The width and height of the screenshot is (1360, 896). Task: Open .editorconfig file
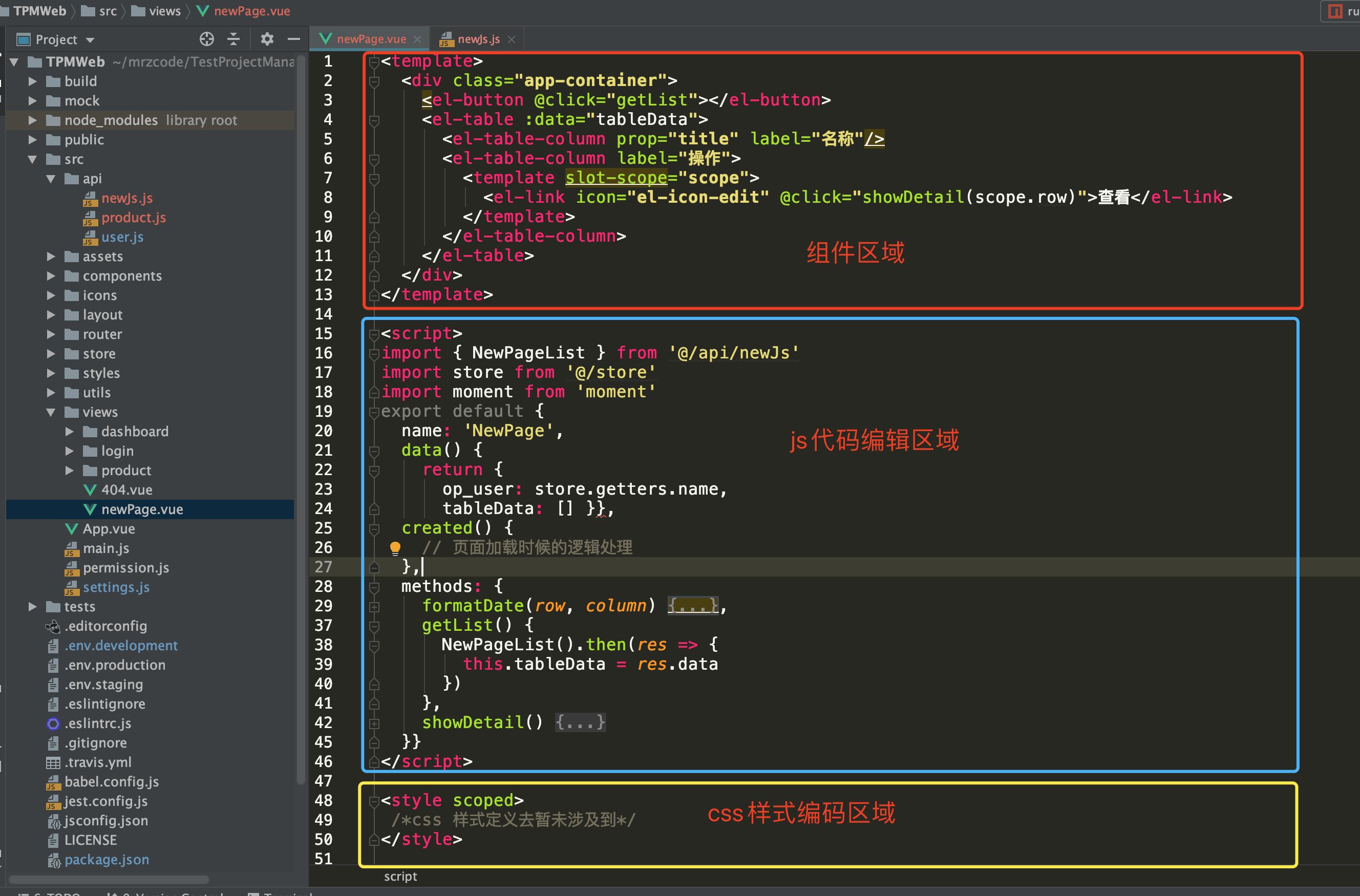[x=105, y=626]
